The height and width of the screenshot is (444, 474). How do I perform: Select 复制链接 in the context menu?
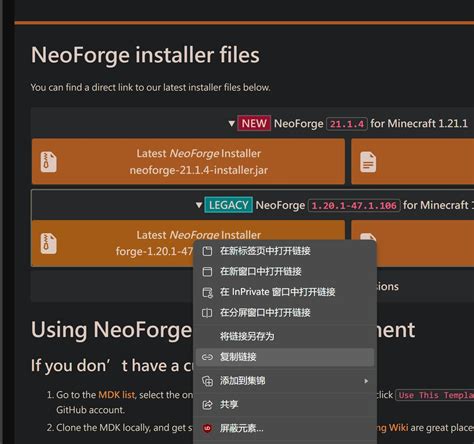tap(285, 357)
